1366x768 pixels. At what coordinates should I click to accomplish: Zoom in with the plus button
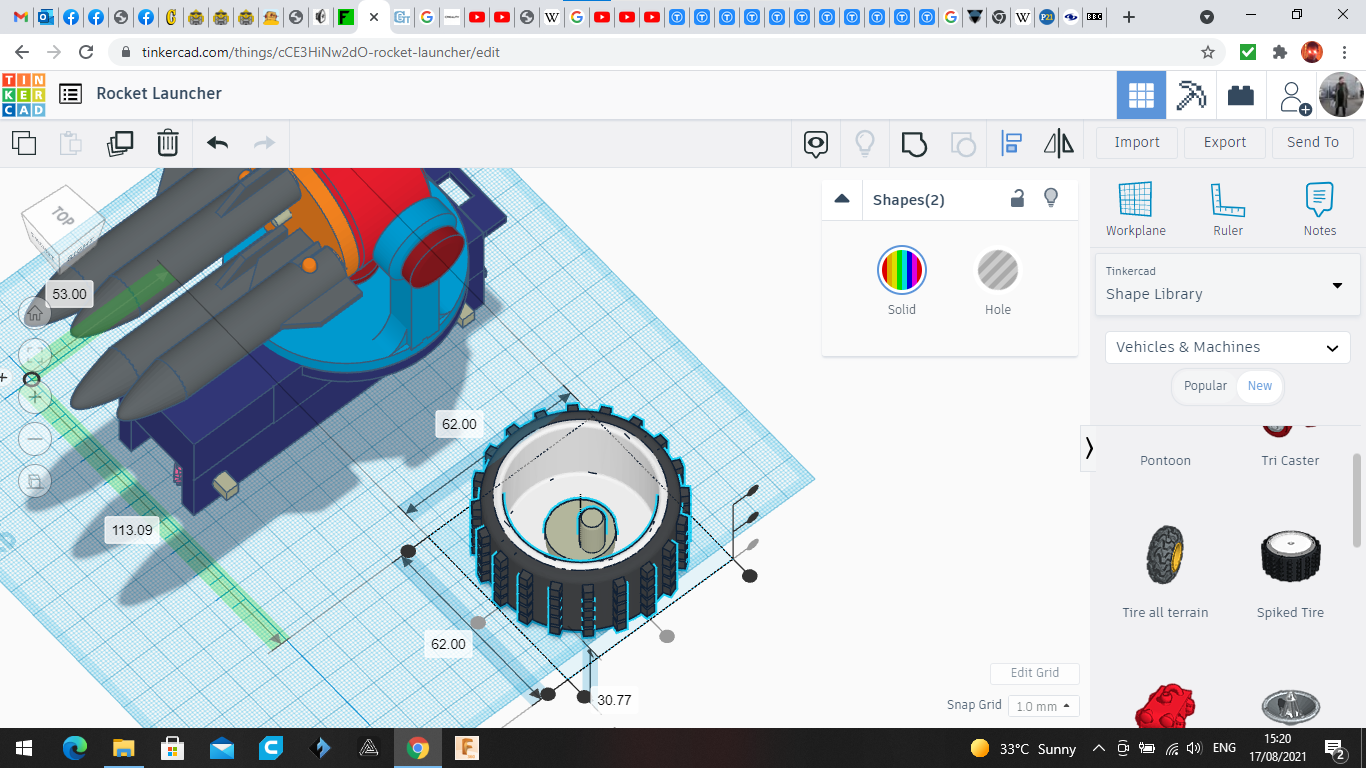pos(35,397)
